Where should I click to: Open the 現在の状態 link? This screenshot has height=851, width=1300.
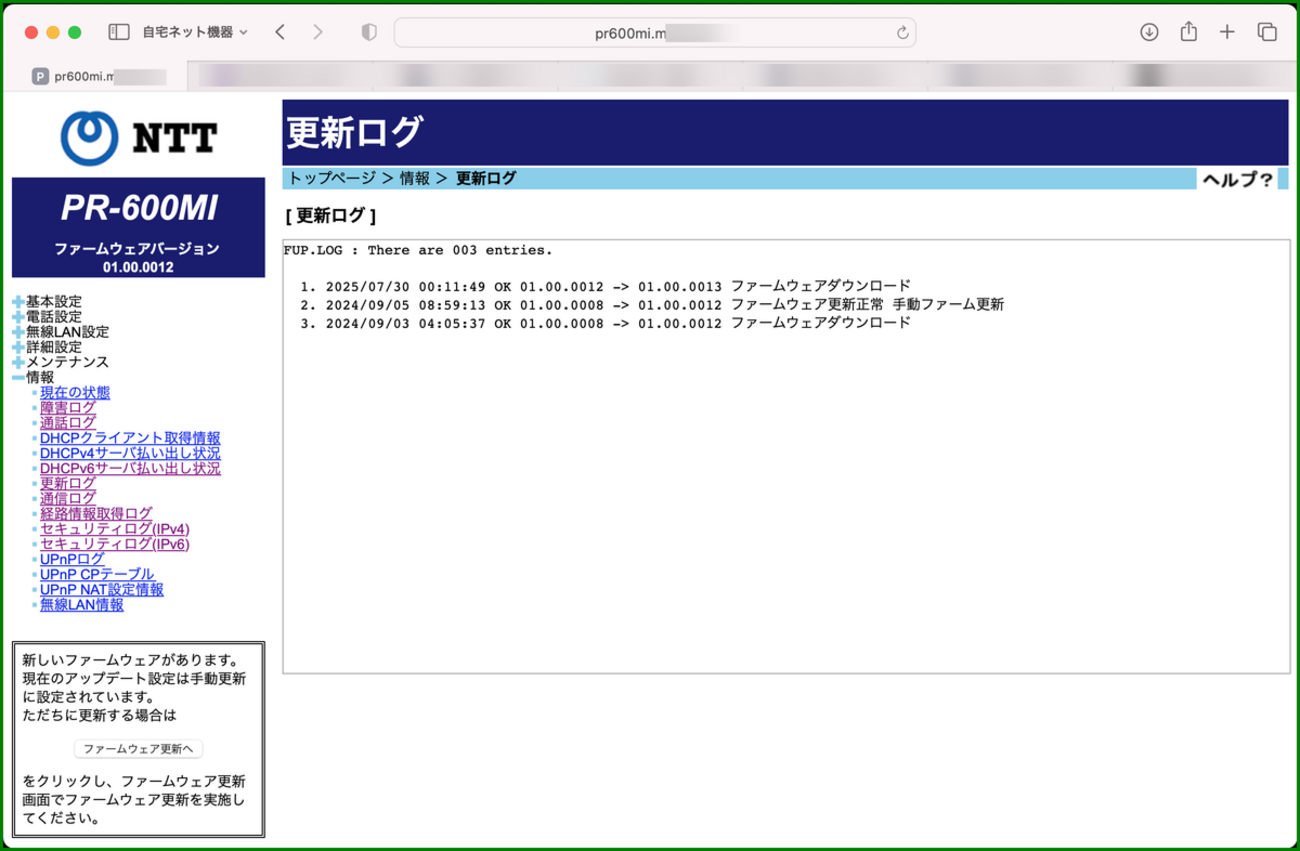(75, 393)
